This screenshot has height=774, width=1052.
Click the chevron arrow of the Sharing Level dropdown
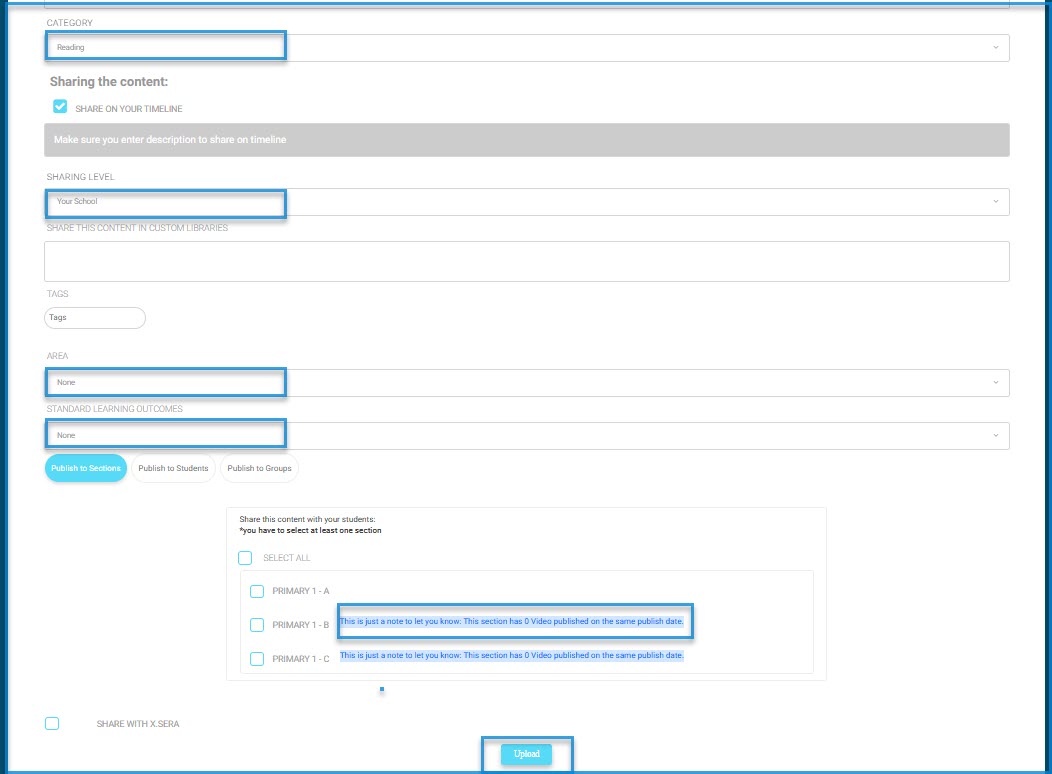point(995,202)
